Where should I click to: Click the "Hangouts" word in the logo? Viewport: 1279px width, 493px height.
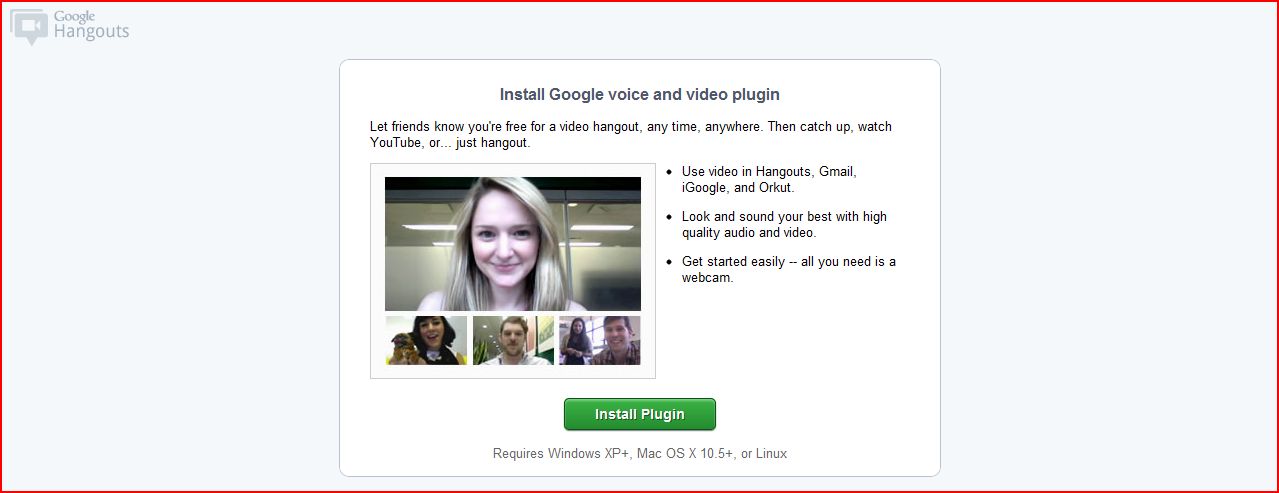pyautogui.click(x=91, y=32)
